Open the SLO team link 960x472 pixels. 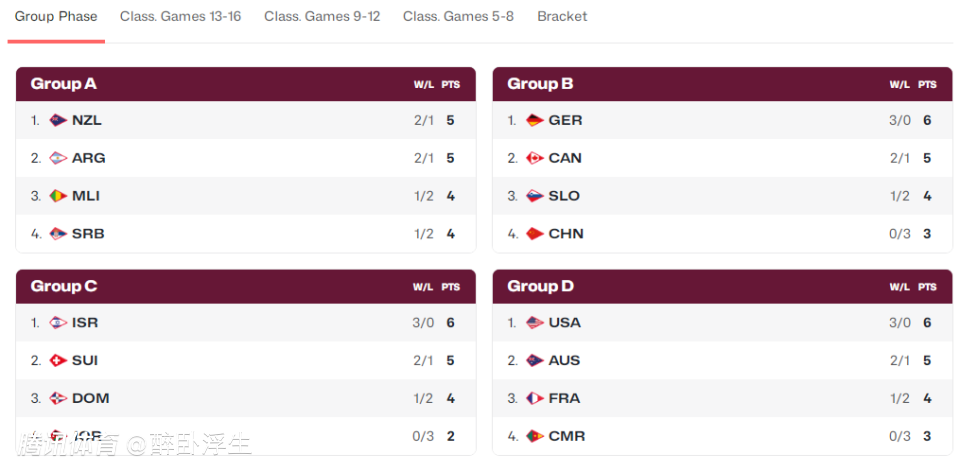click(564, 197)
